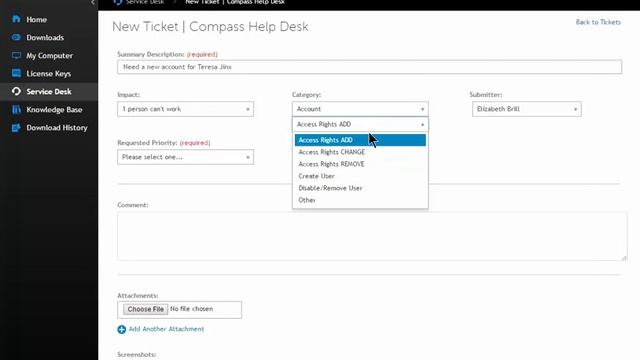Screen dimensions: 640x360
Task: Click the Choose File button
Action: [x=145, y=309]
